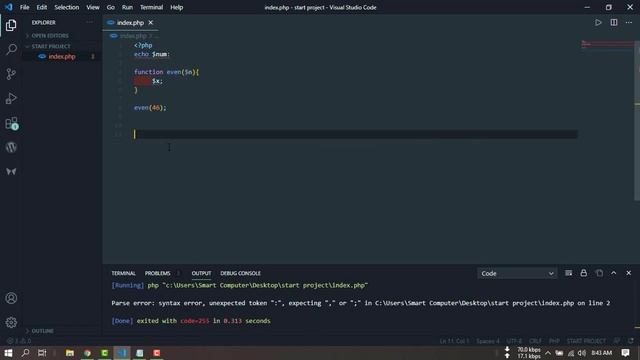Switch to the Terminal panel tab
The image size is (640, 360).
[x=123, y=273]
